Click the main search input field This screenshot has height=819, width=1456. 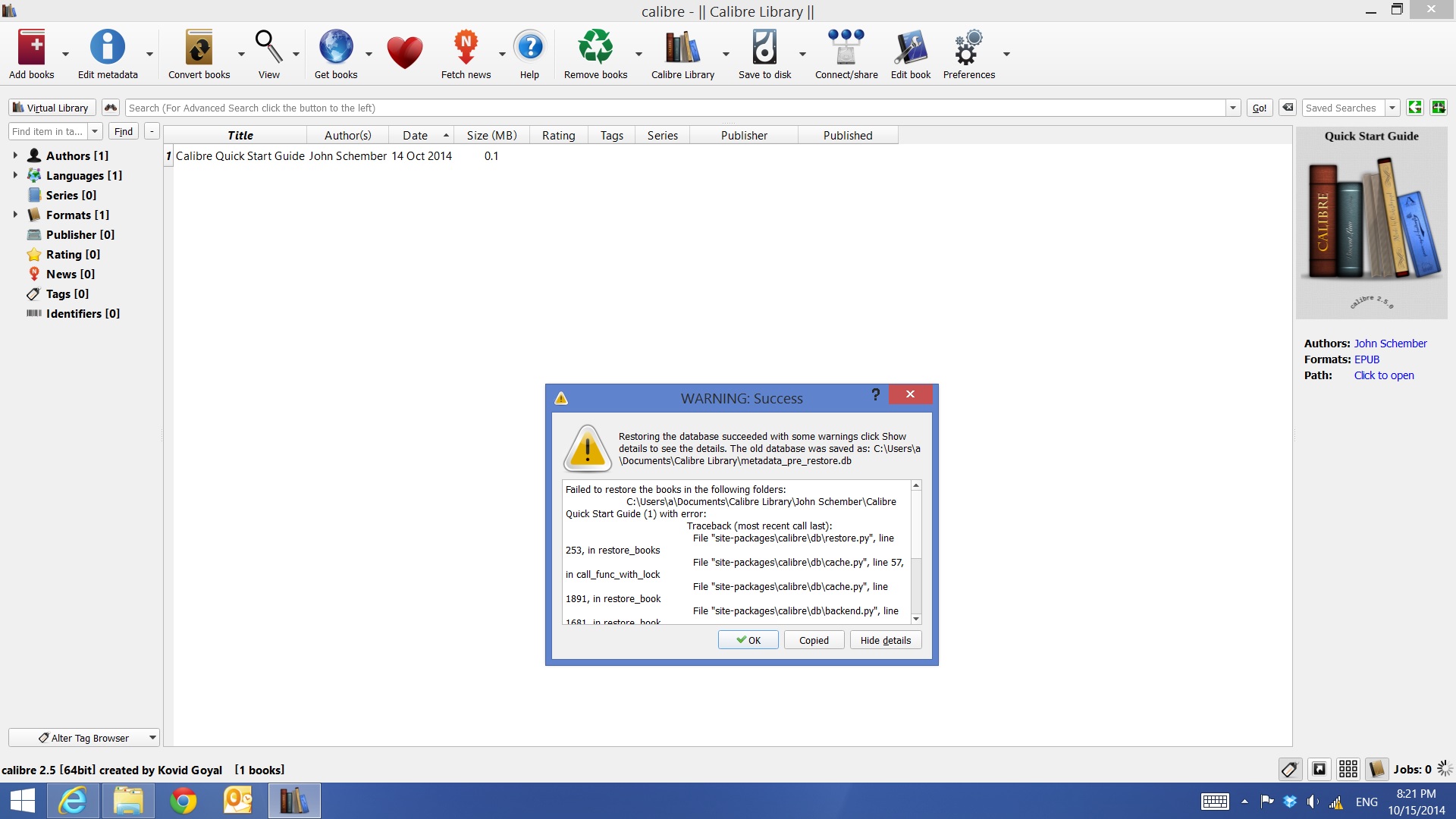click(x=675, y=108)
